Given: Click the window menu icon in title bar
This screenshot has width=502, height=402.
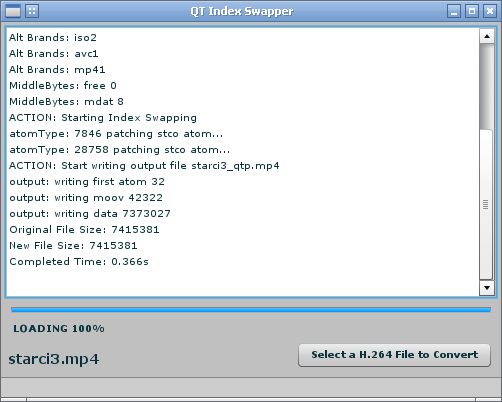Looking at the screenshot, I should click(x=13, y=11).
